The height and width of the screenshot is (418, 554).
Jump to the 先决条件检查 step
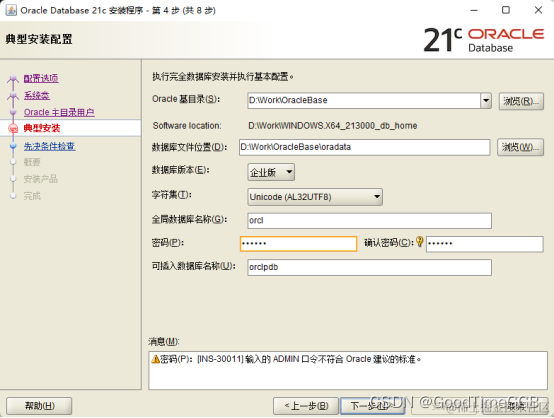coord(49,146)
